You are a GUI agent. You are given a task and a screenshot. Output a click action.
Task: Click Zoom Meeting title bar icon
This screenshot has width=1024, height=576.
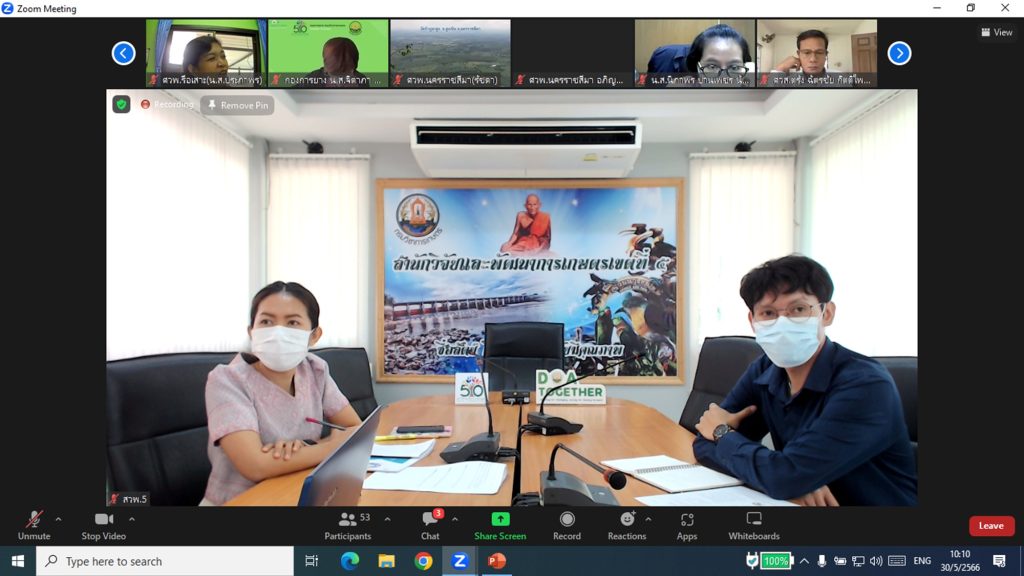(7, 8)
